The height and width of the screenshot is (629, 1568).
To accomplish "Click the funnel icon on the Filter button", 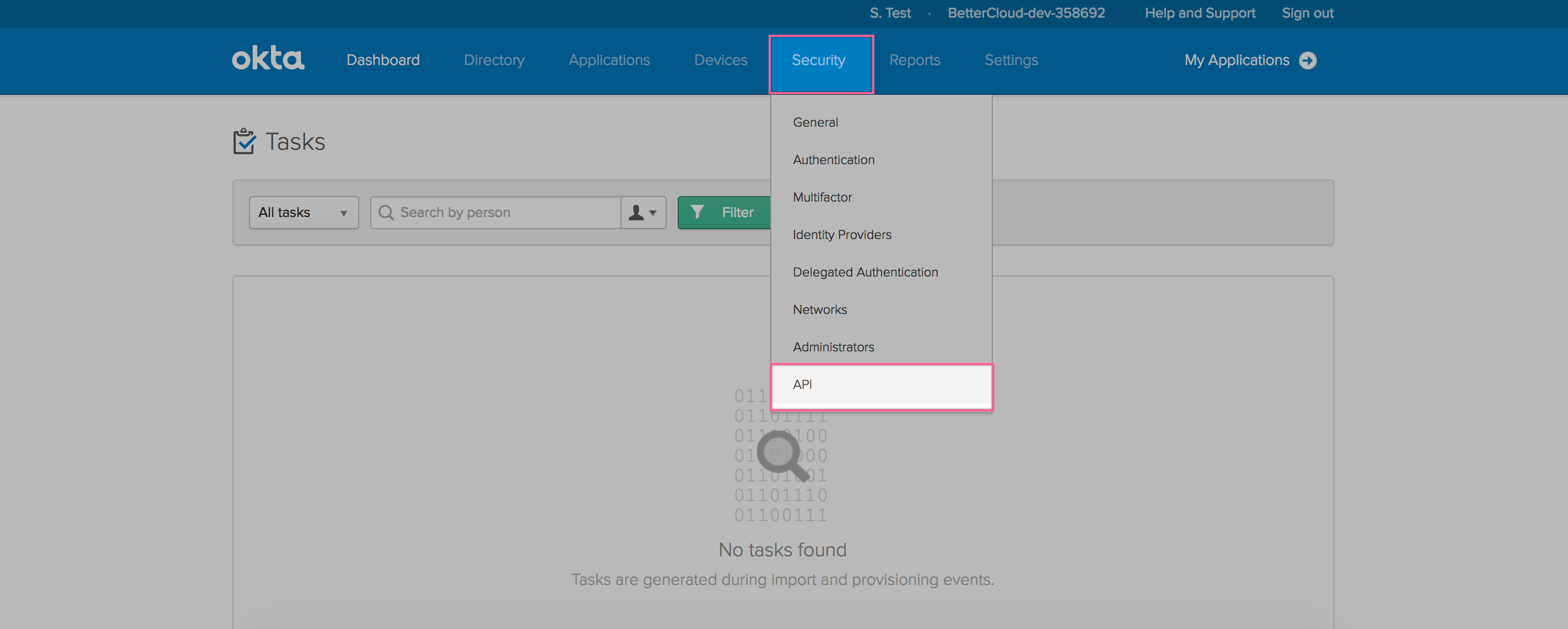I will 699,212.
